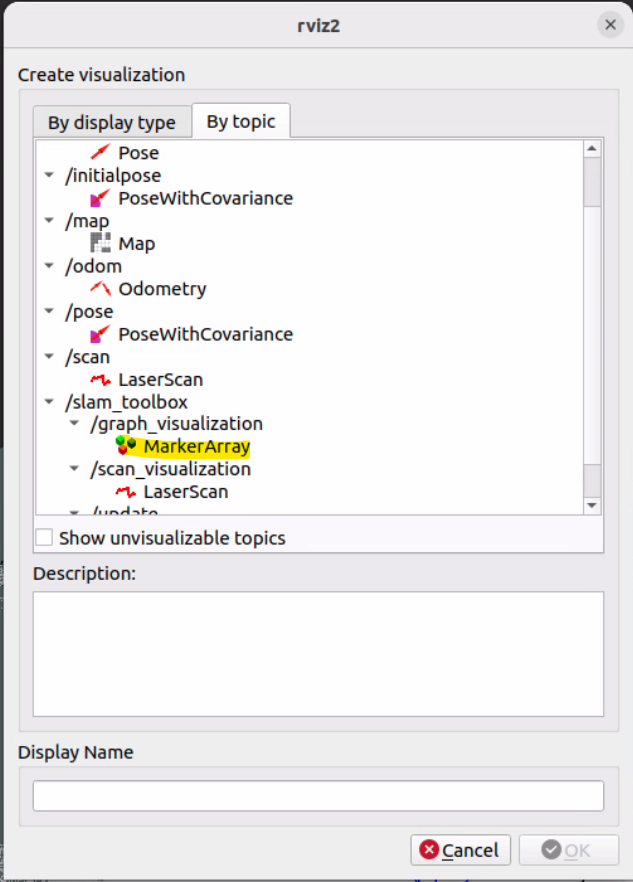
Task: Select PoseWithCovariance icon under /initialpose
Action: click(101, 198)
